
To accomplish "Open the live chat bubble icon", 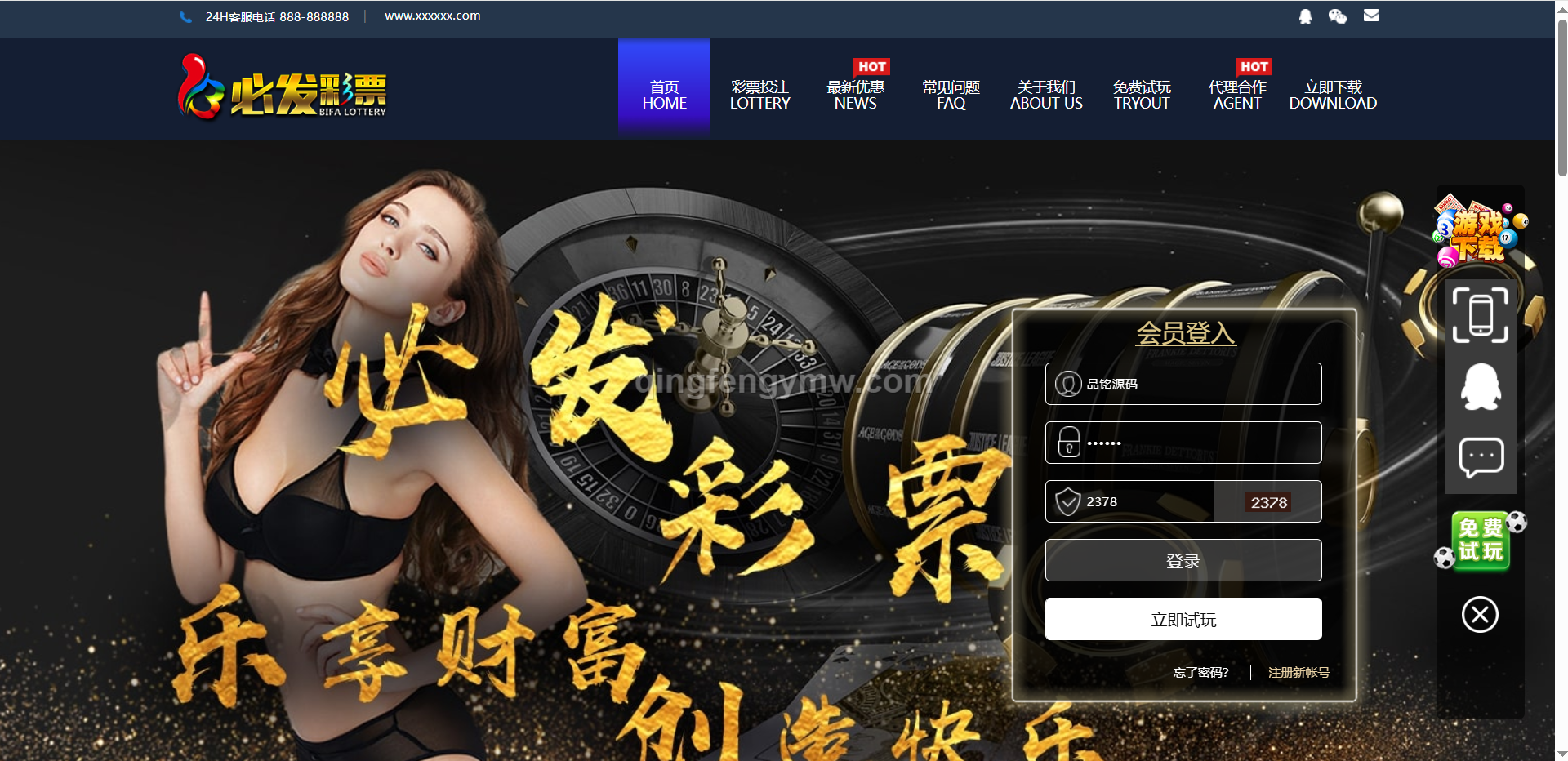I will (1480, 457).
